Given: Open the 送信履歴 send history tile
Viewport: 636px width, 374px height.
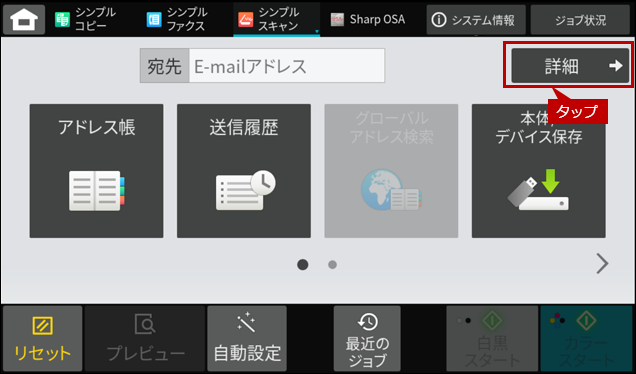Looking at the screenshot, I should (x=244, y=171).
